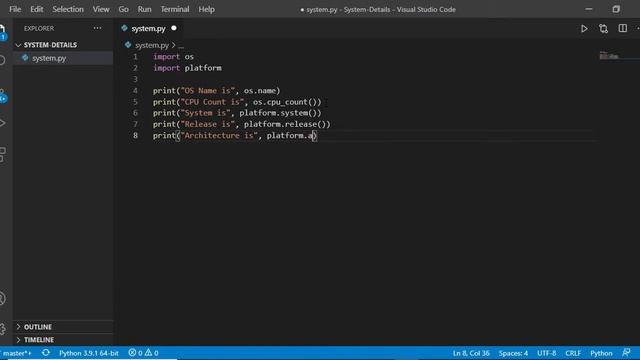Click the "Release is" print line

pos(242,124)
